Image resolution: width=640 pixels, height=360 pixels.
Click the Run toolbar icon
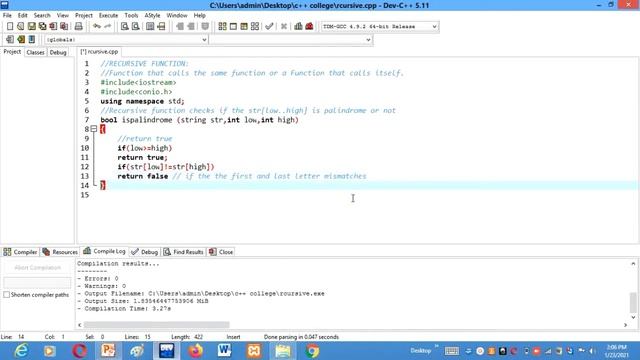[x=233, y=26]
